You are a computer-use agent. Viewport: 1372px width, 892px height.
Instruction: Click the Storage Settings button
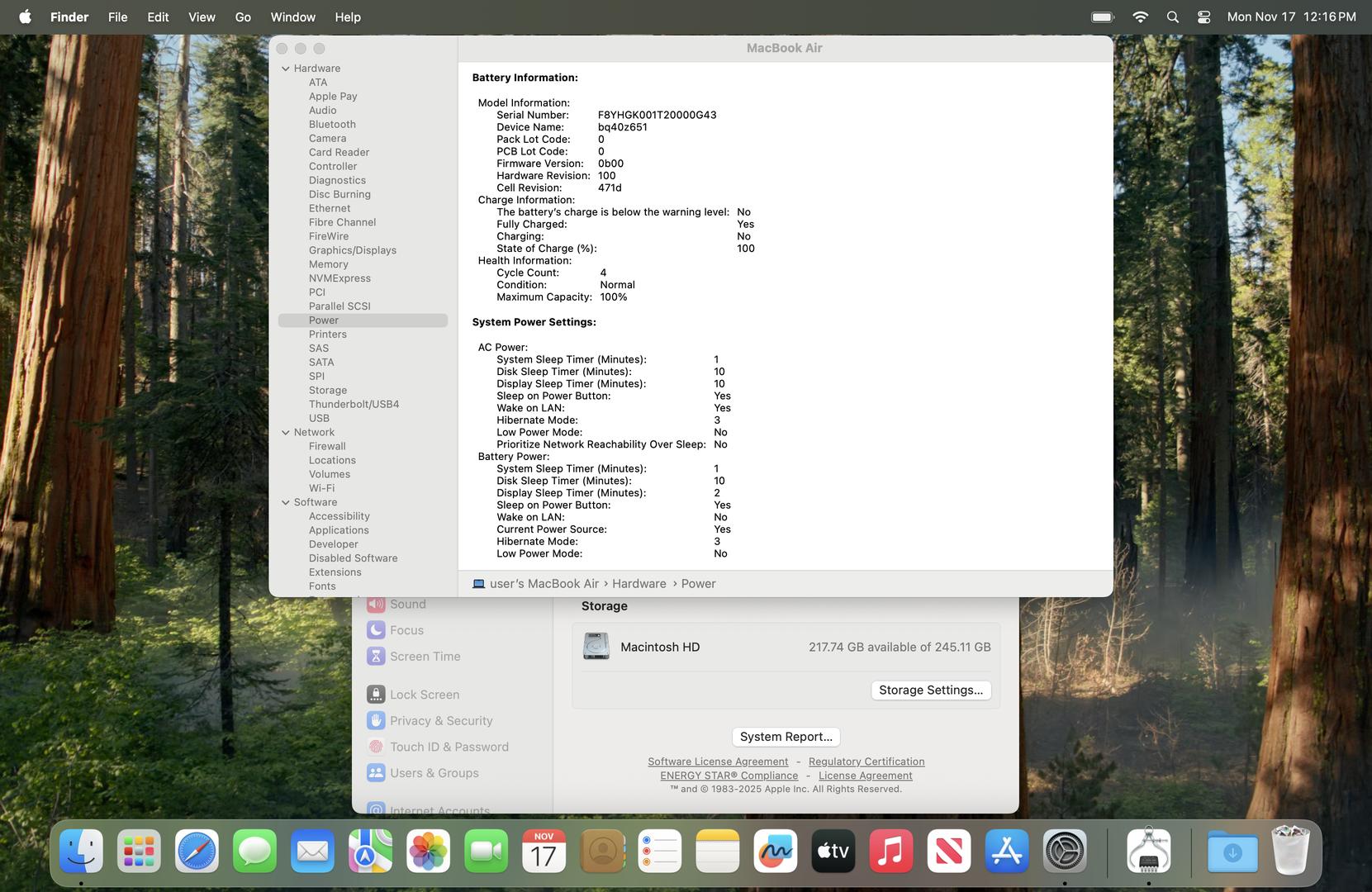click(930, 690)
